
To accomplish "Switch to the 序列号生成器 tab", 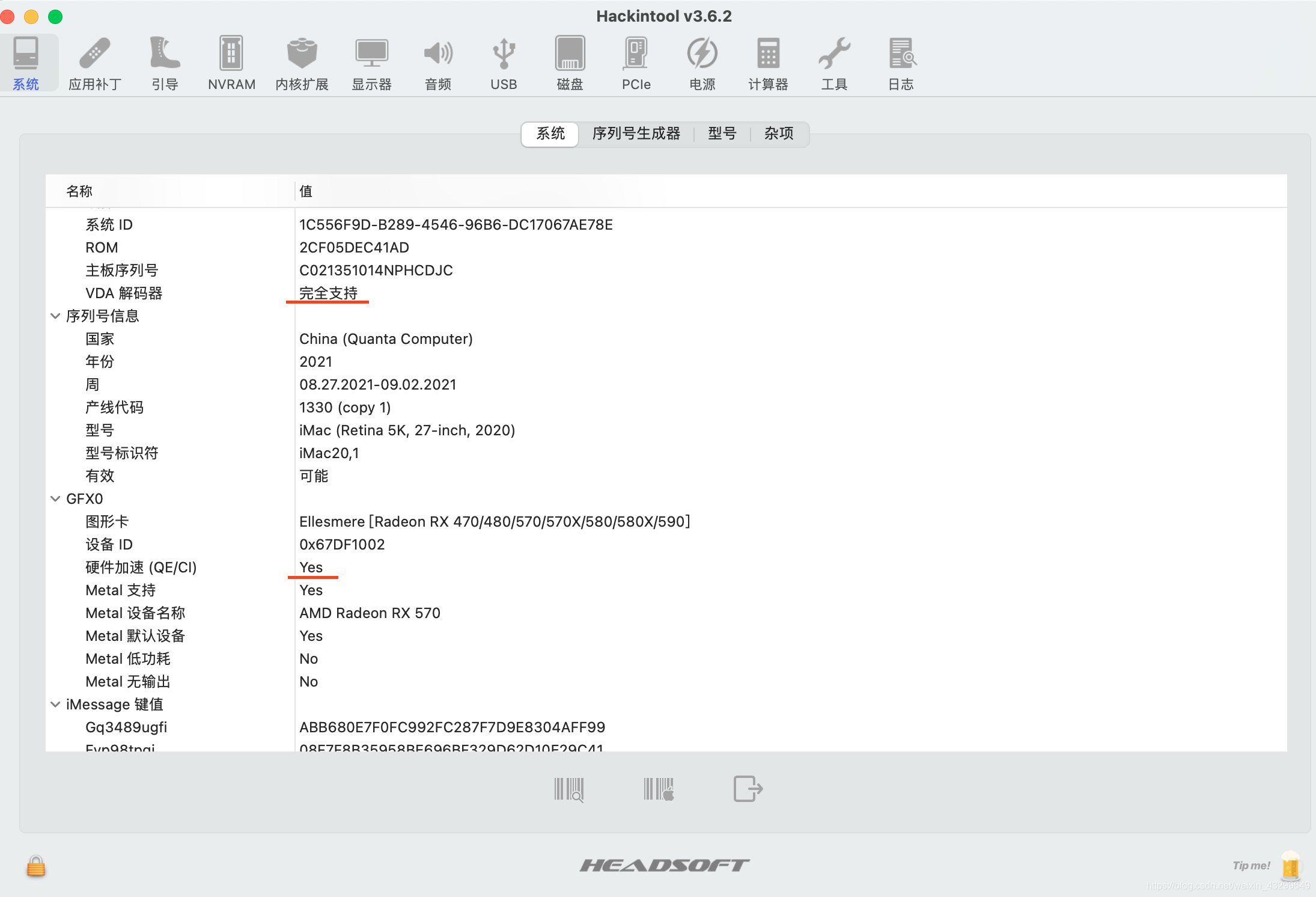I will pyautogui.click(x=636, y=133).
